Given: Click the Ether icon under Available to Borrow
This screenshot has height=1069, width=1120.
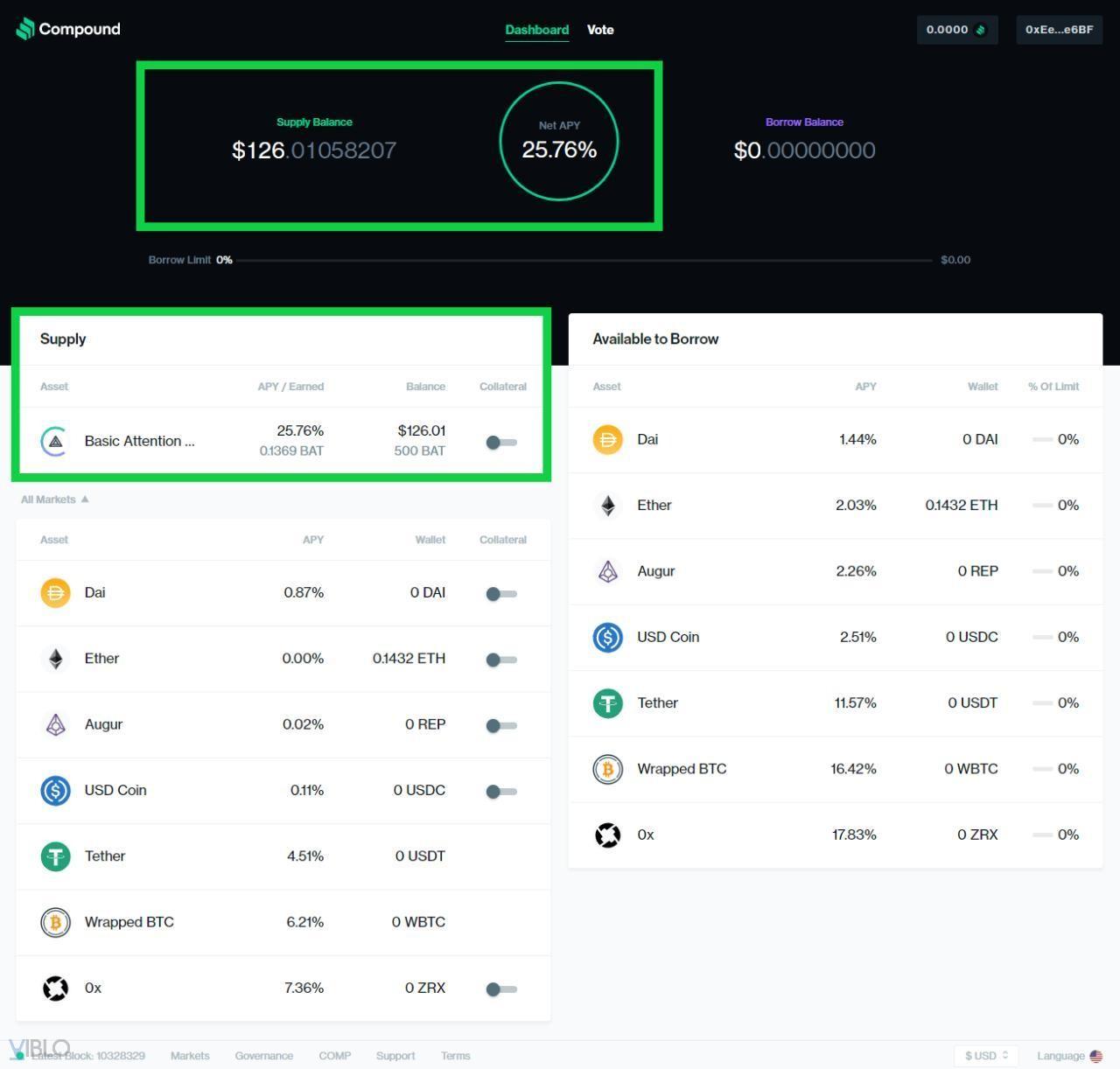Looking at the screenshot, I should tap(607, 505).
